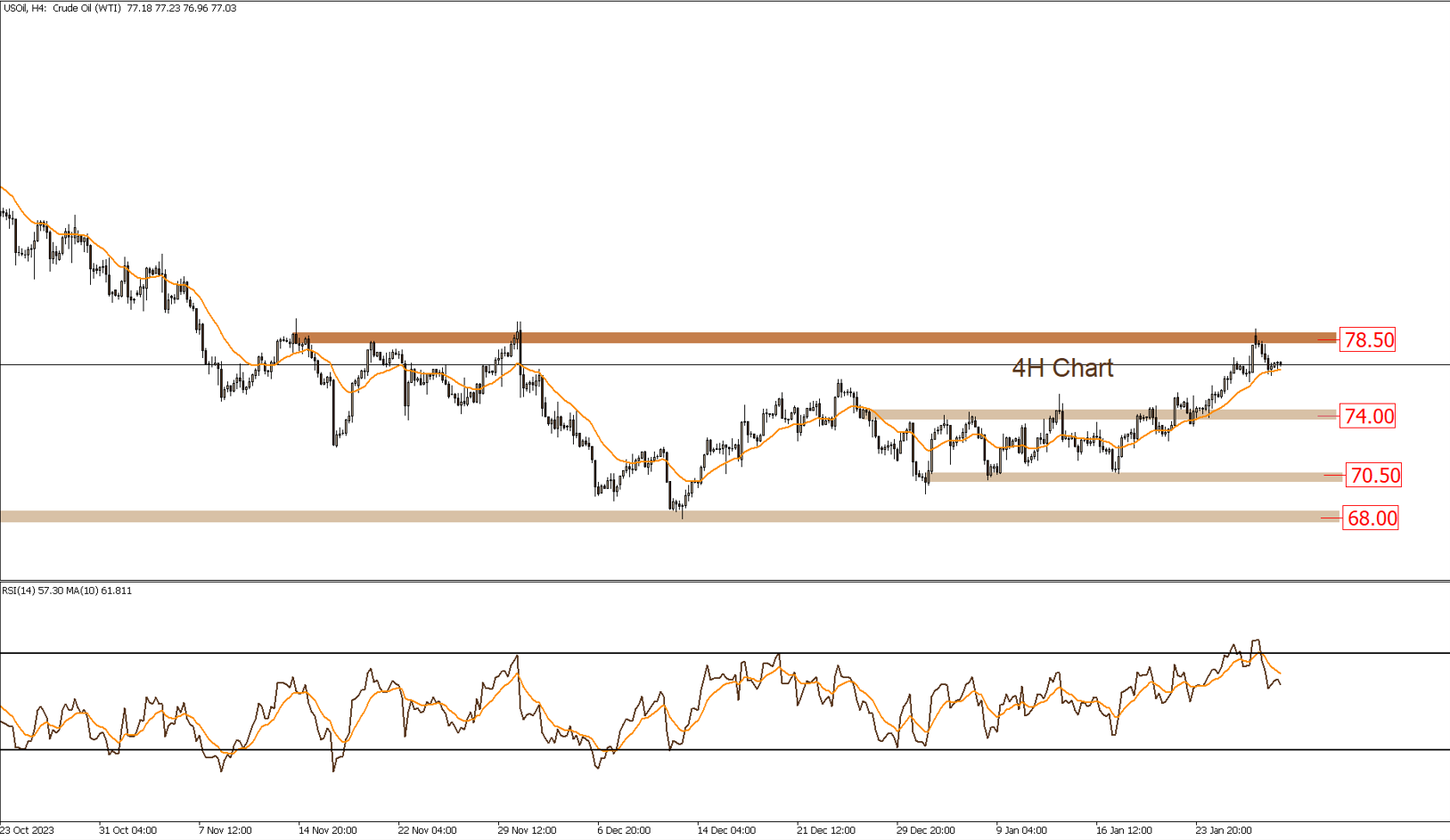Select the 23 Oct 2023 date axis label

(27, 829)
